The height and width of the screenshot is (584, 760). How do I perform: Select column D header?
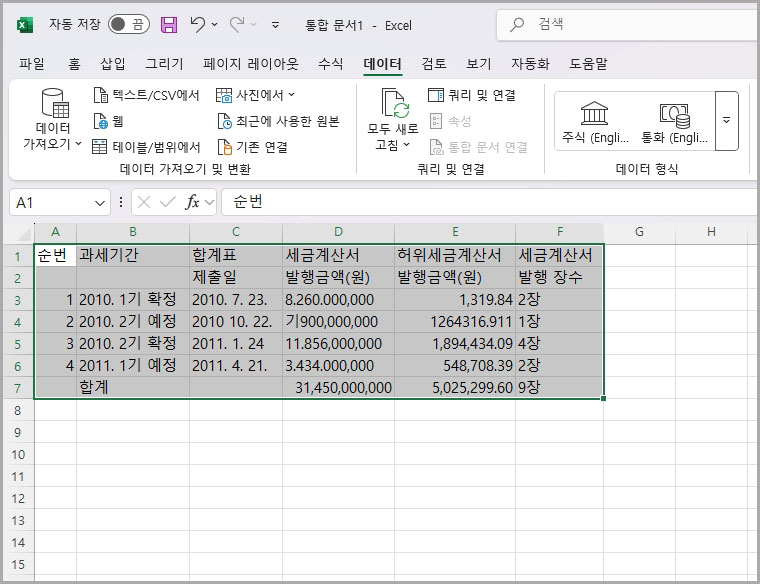[338, 232]
